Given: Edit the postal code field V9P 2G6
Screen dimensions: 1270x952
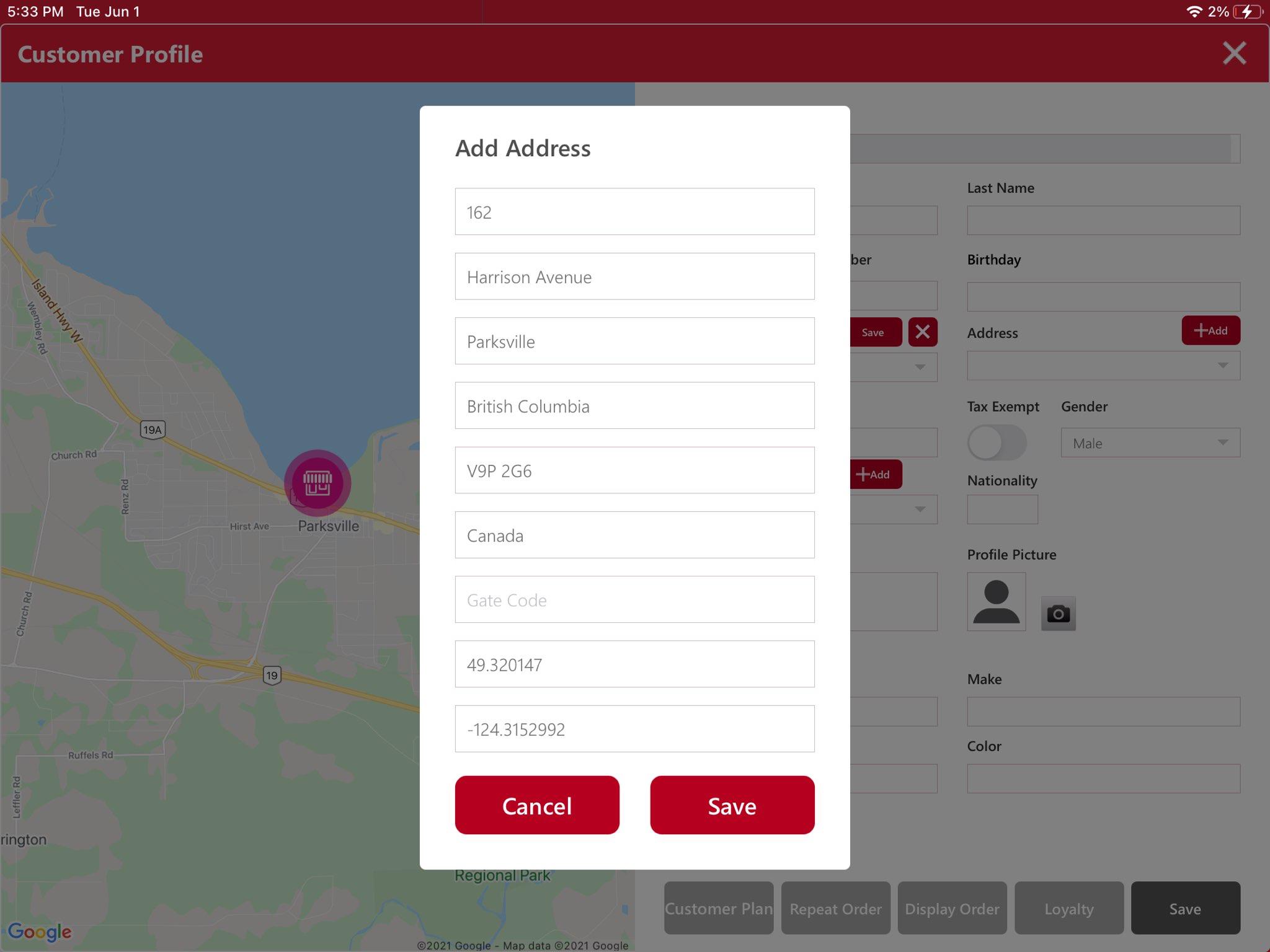Looking at the screenshot, I should click(634, 470).
